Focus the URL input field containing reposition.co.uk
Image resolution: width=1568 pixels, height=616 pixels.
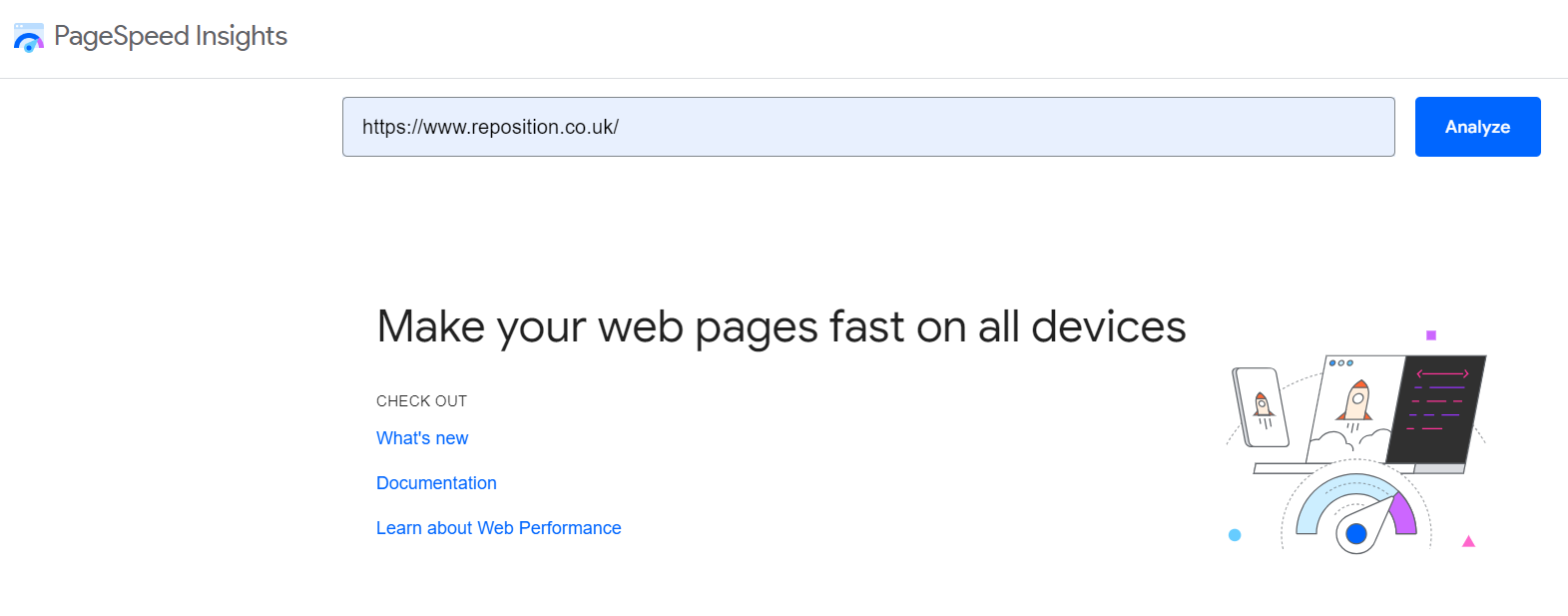tap(868, 127)
